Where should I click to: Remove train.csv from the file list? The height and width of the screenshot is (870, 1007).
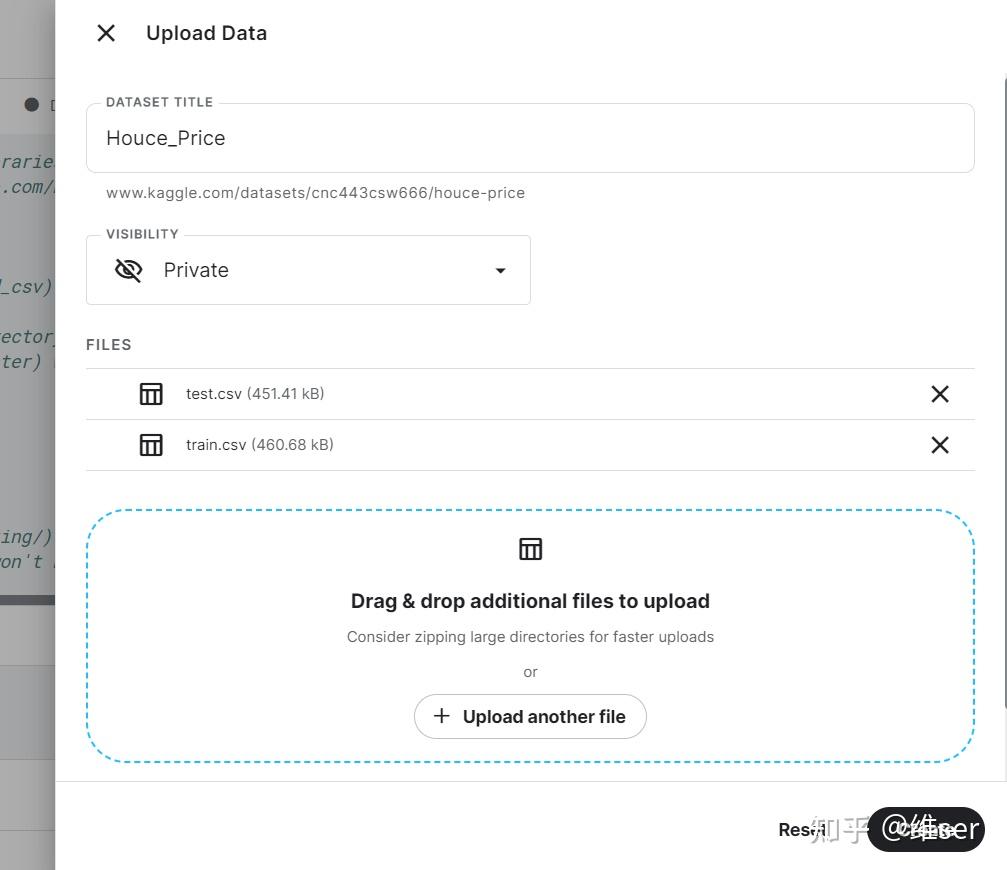(939, 445)
